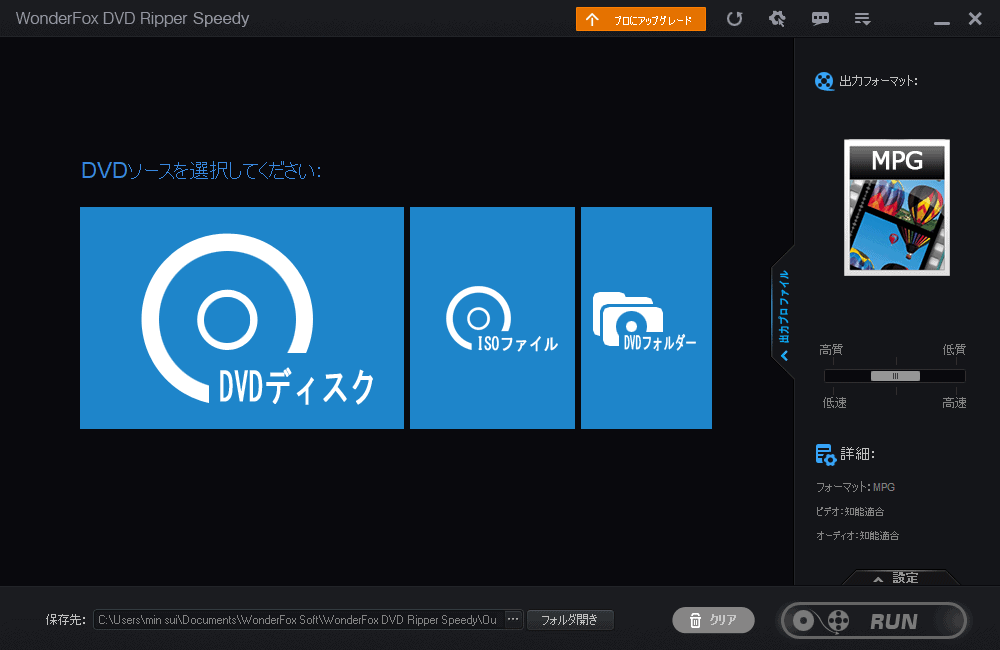Open the feedback speech bubble icon
This screenshot has height=650, width=1000.
tap(820, 19)
